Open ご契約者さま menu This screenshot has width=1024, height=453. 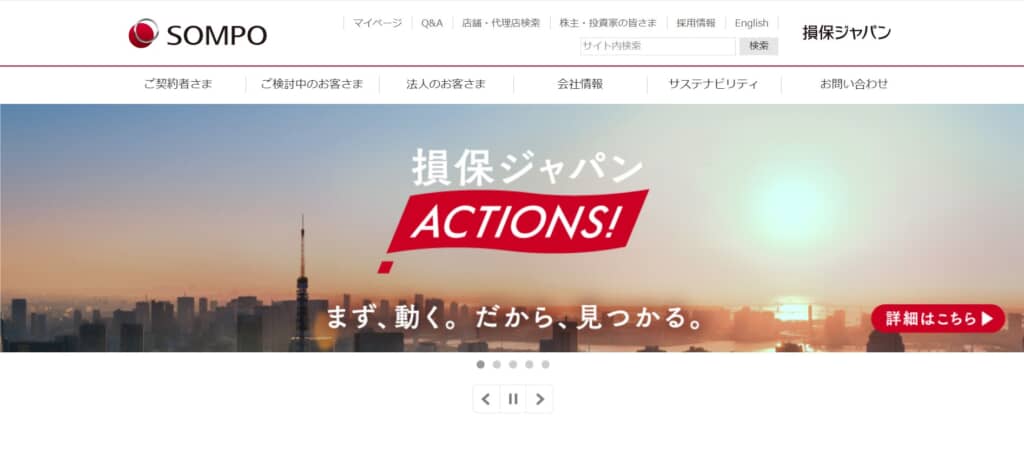pos(178,84)
